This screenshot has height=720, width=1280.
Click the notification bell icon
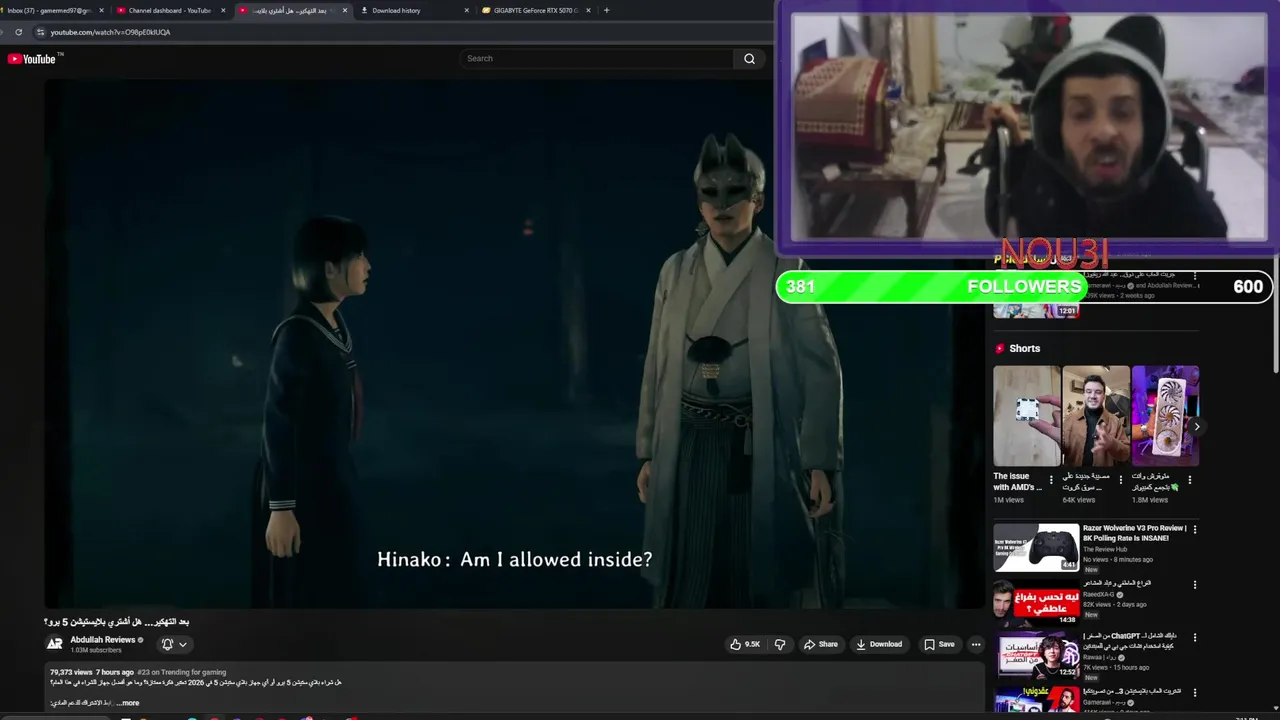(167, 644)
